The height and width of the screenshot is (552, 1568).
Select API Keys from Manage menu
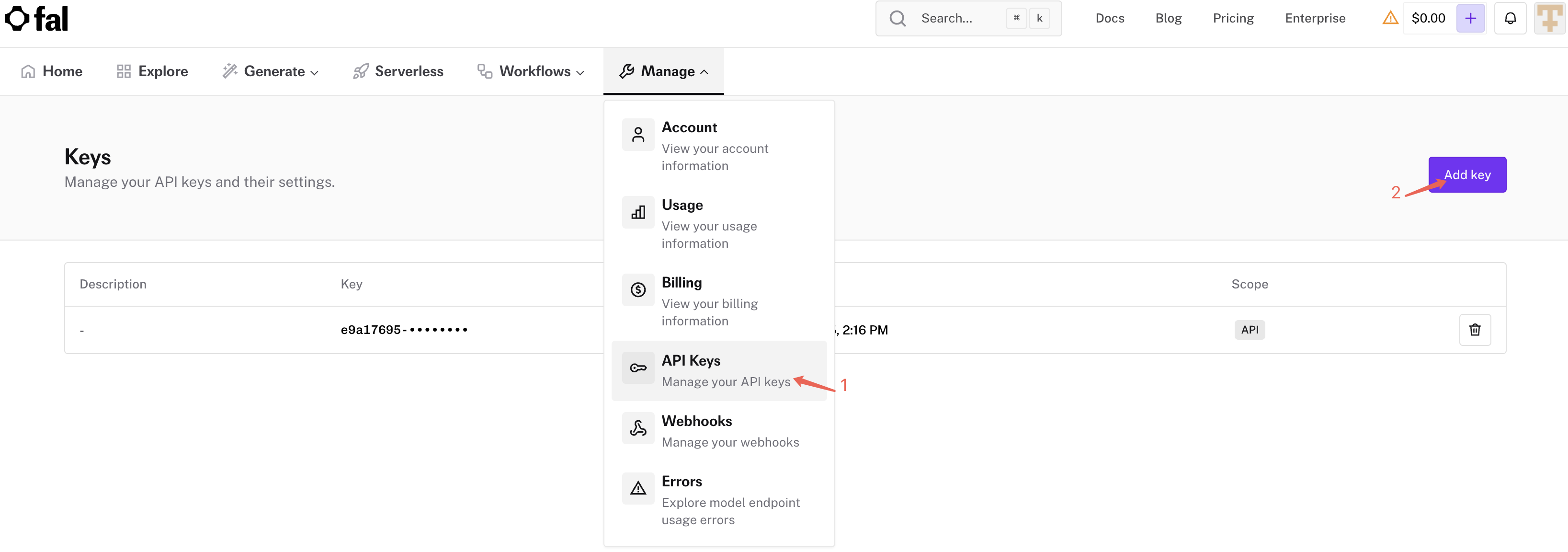(718, 370)
